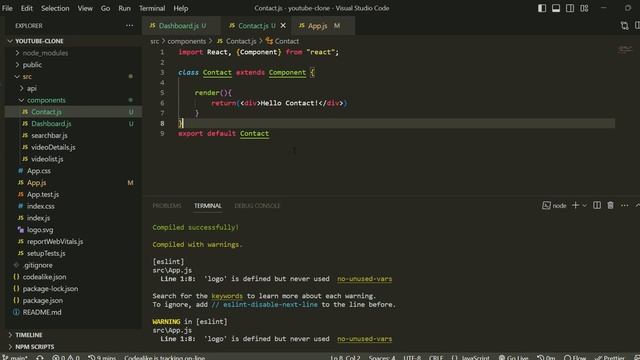Click open changes compare icon

click(624, 26)
